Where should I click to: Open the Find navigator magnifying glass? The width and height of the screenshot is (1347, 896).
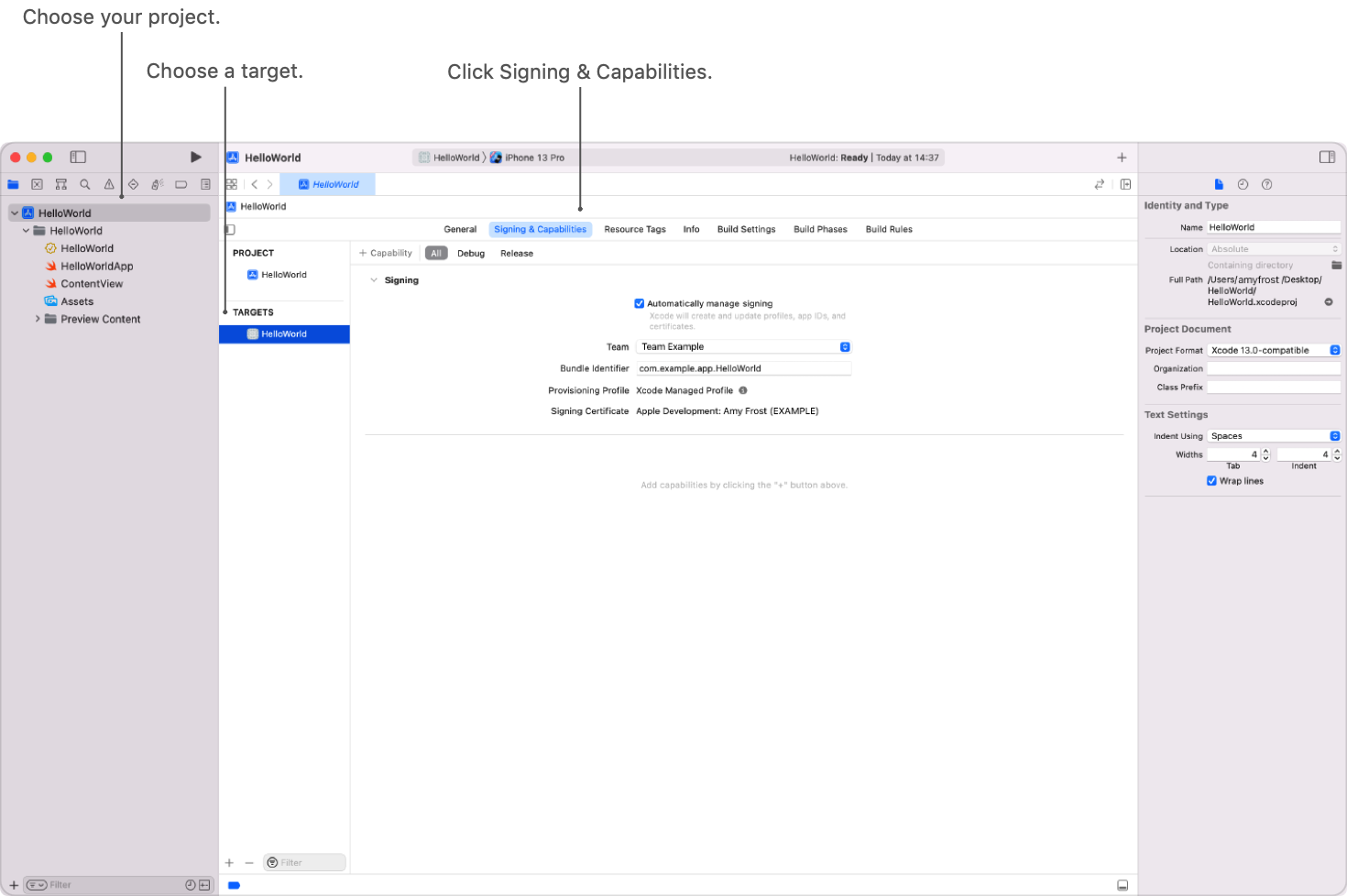84,183
